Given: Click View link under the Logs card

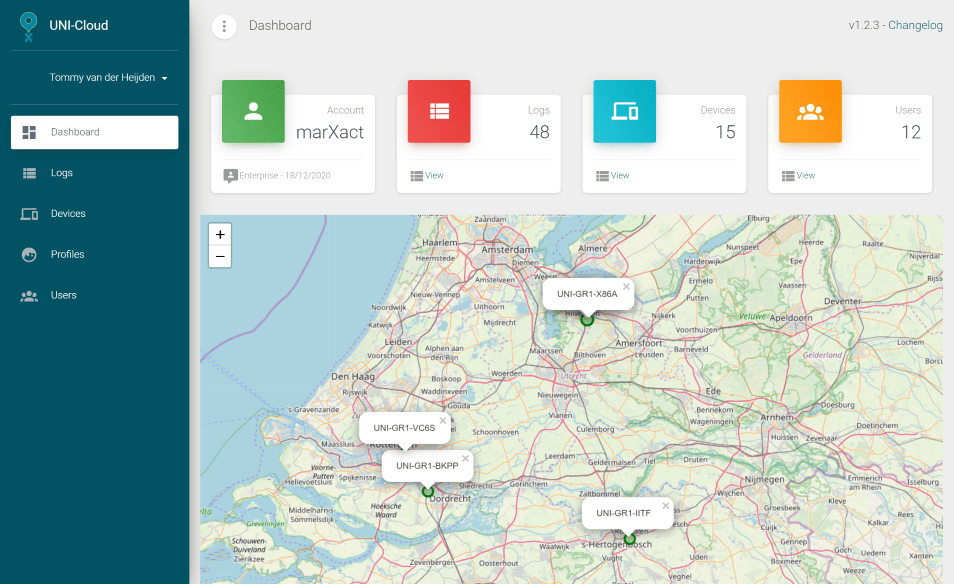Looking at the screenshot, I should [434, 176].
